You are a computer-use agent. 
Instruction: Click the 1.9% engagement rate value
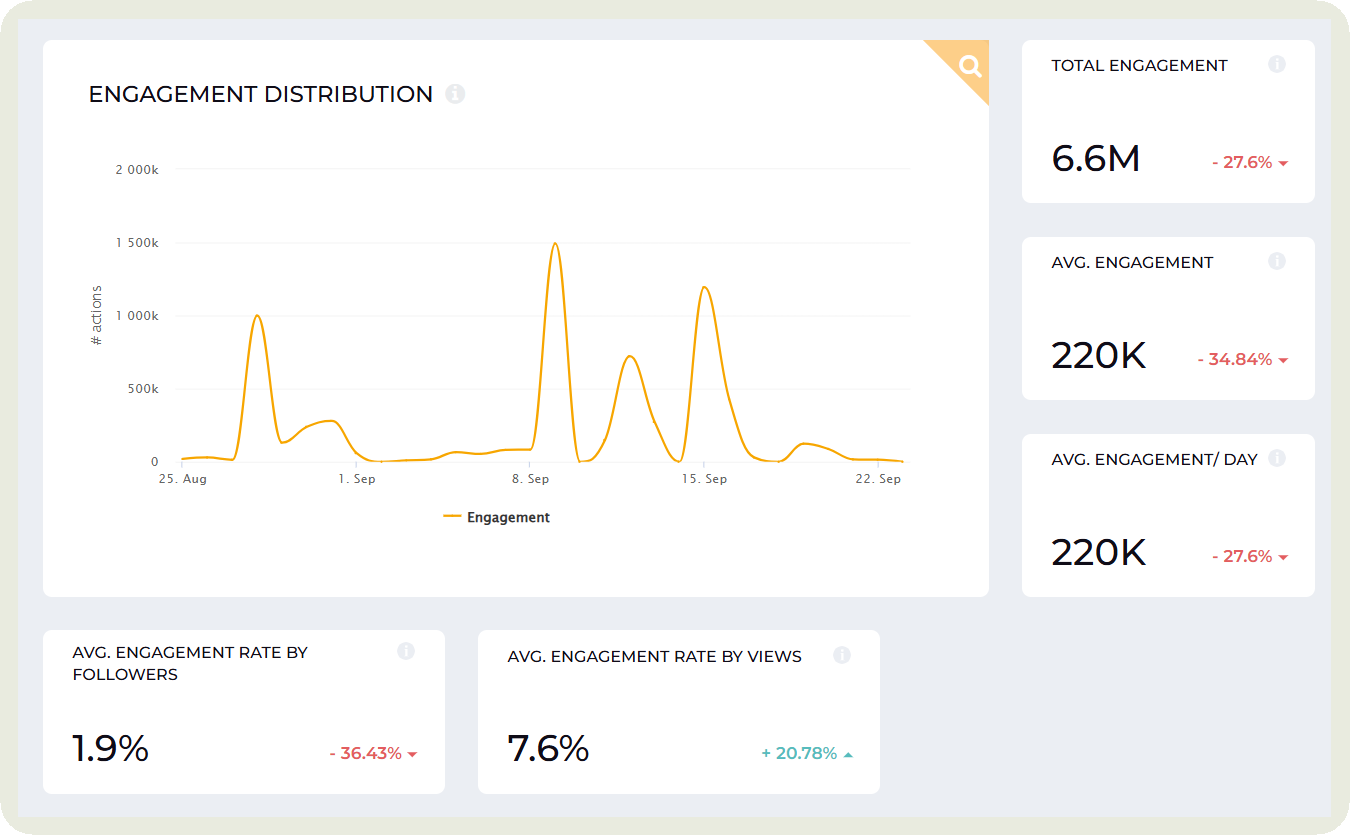coord(110,749)
